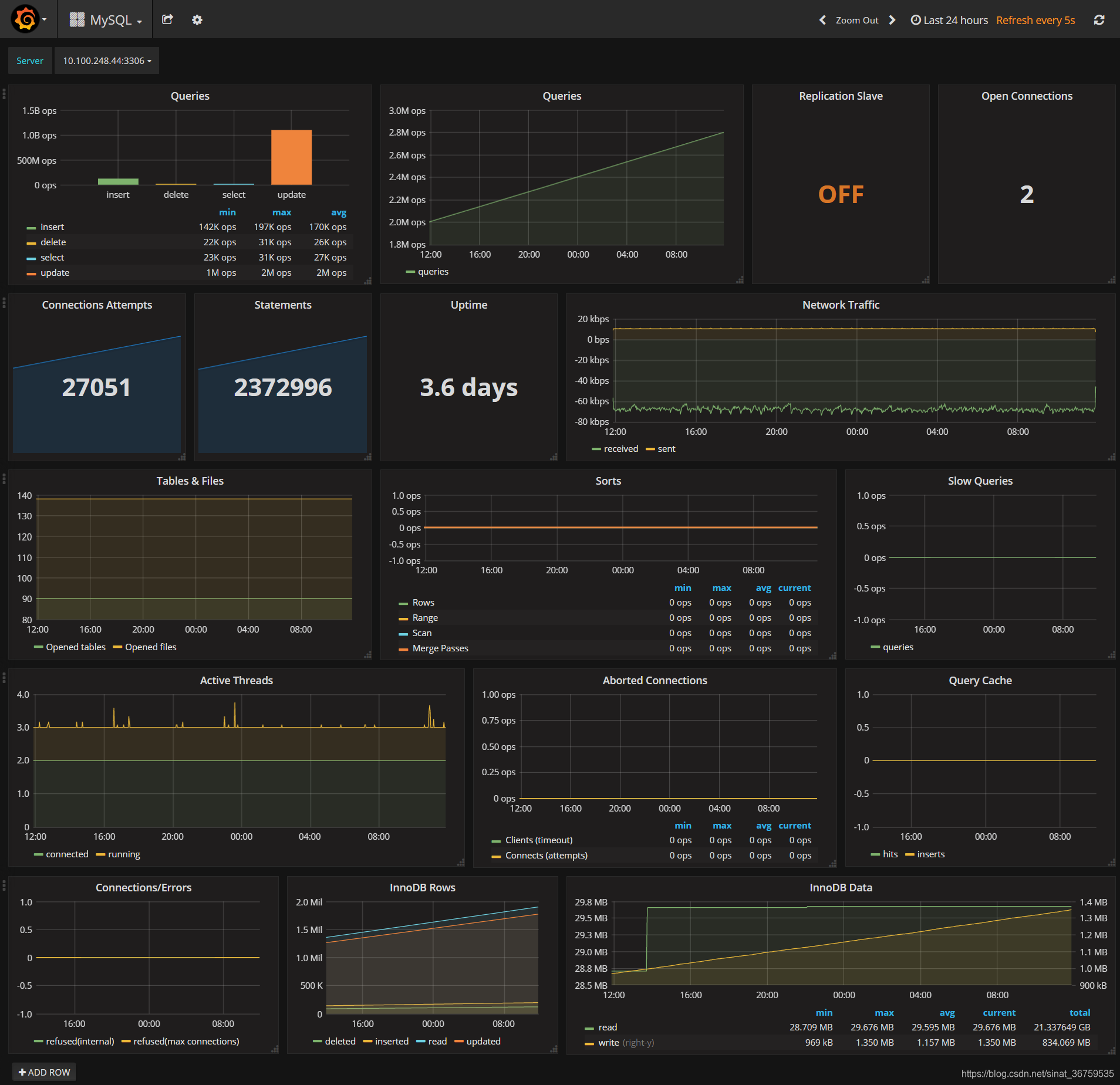Open row menu handle beside Tables & Files

(4, 478)
